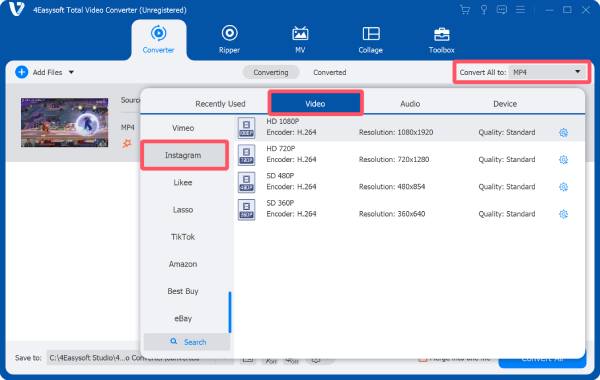Choose Vimeo in the format list

pos(183,128)
